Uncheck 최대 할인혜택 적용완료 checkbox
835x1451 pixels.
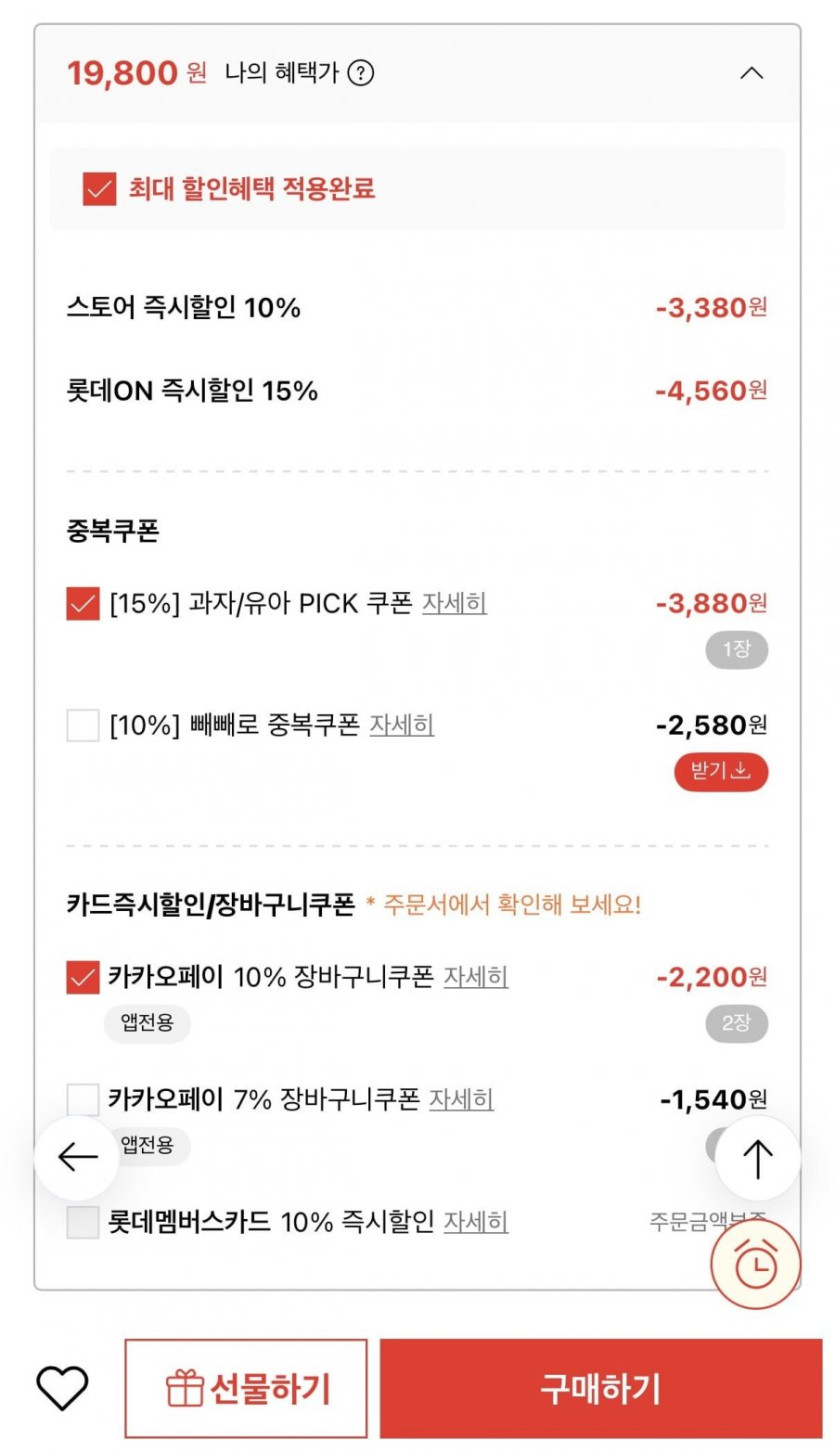coord(99,189)
